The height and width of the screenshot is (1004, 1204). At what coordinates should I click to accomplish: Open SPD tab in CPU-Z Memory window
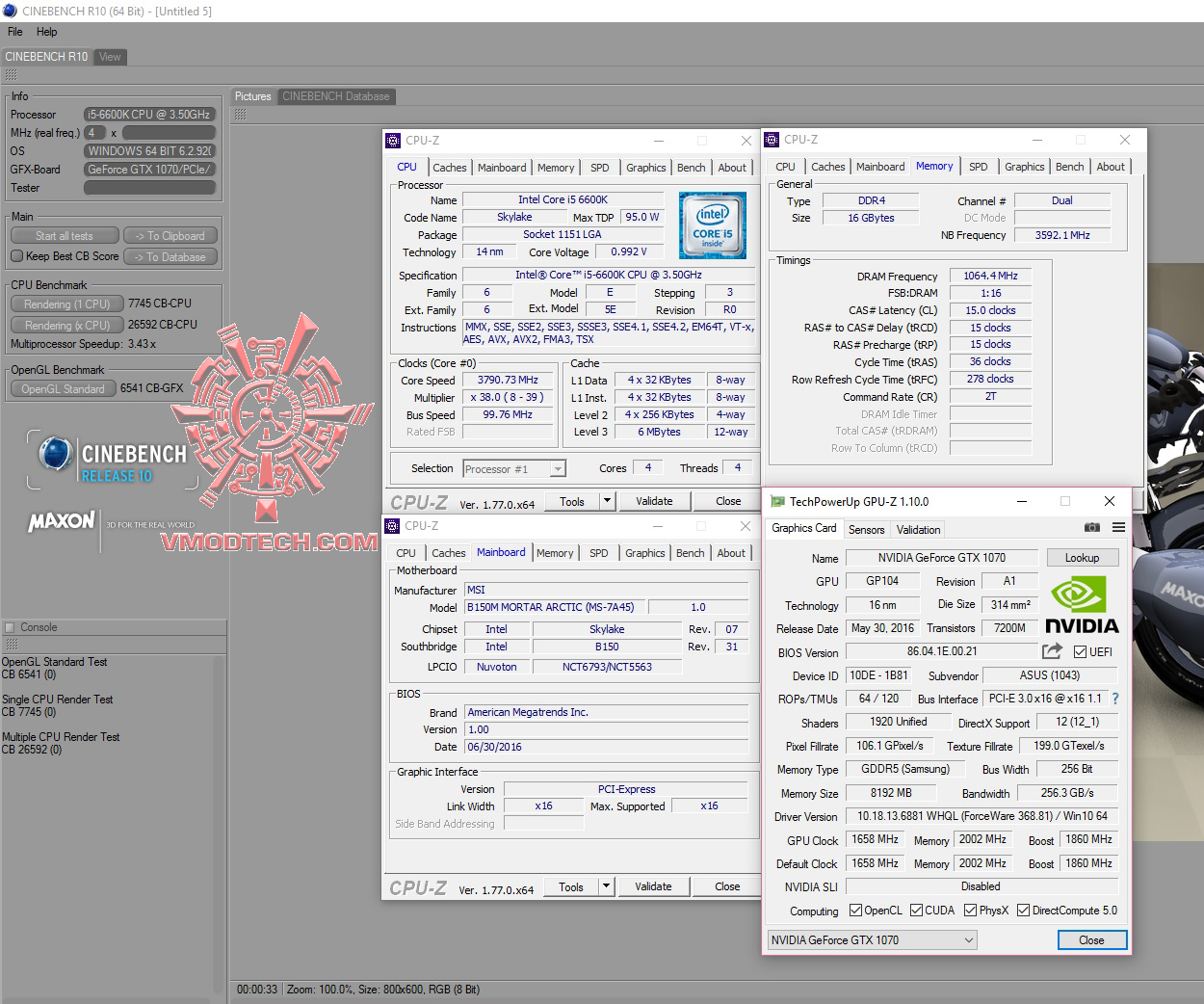(x=978, y=167)
